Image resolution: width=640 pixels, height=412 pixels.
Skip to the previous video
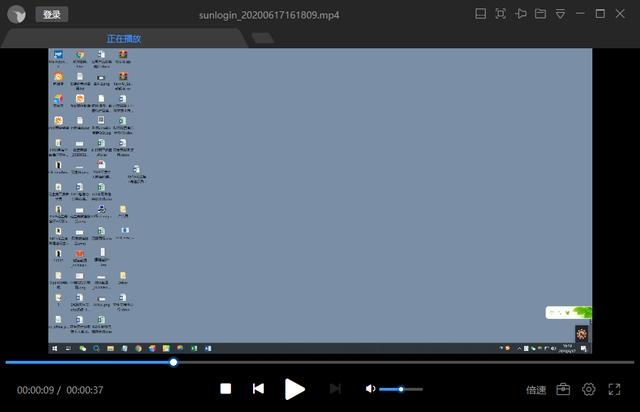(258, 389)
